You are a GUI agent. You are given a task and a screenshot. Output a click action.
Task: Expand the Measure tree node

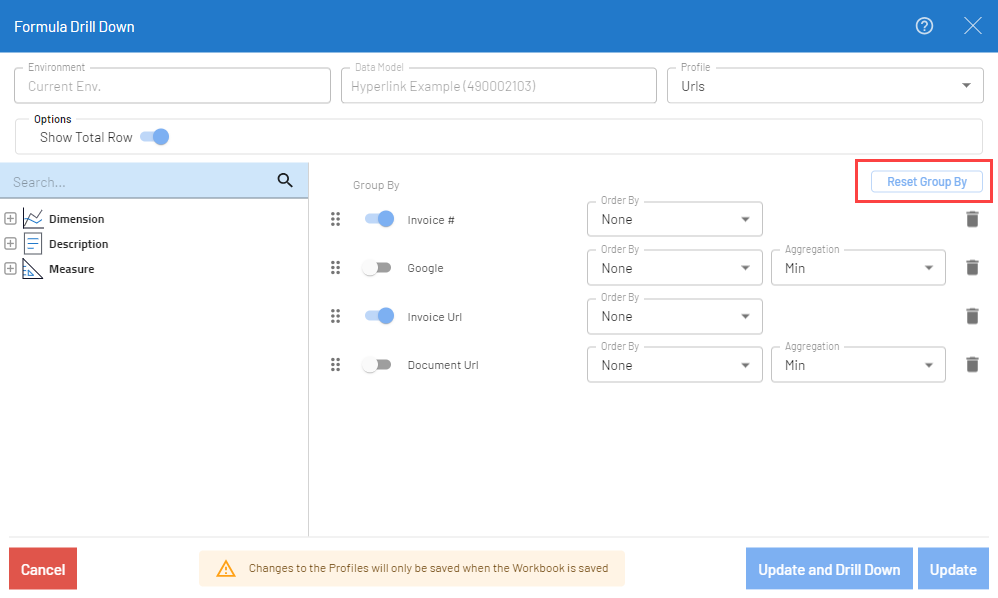point(10,269)
